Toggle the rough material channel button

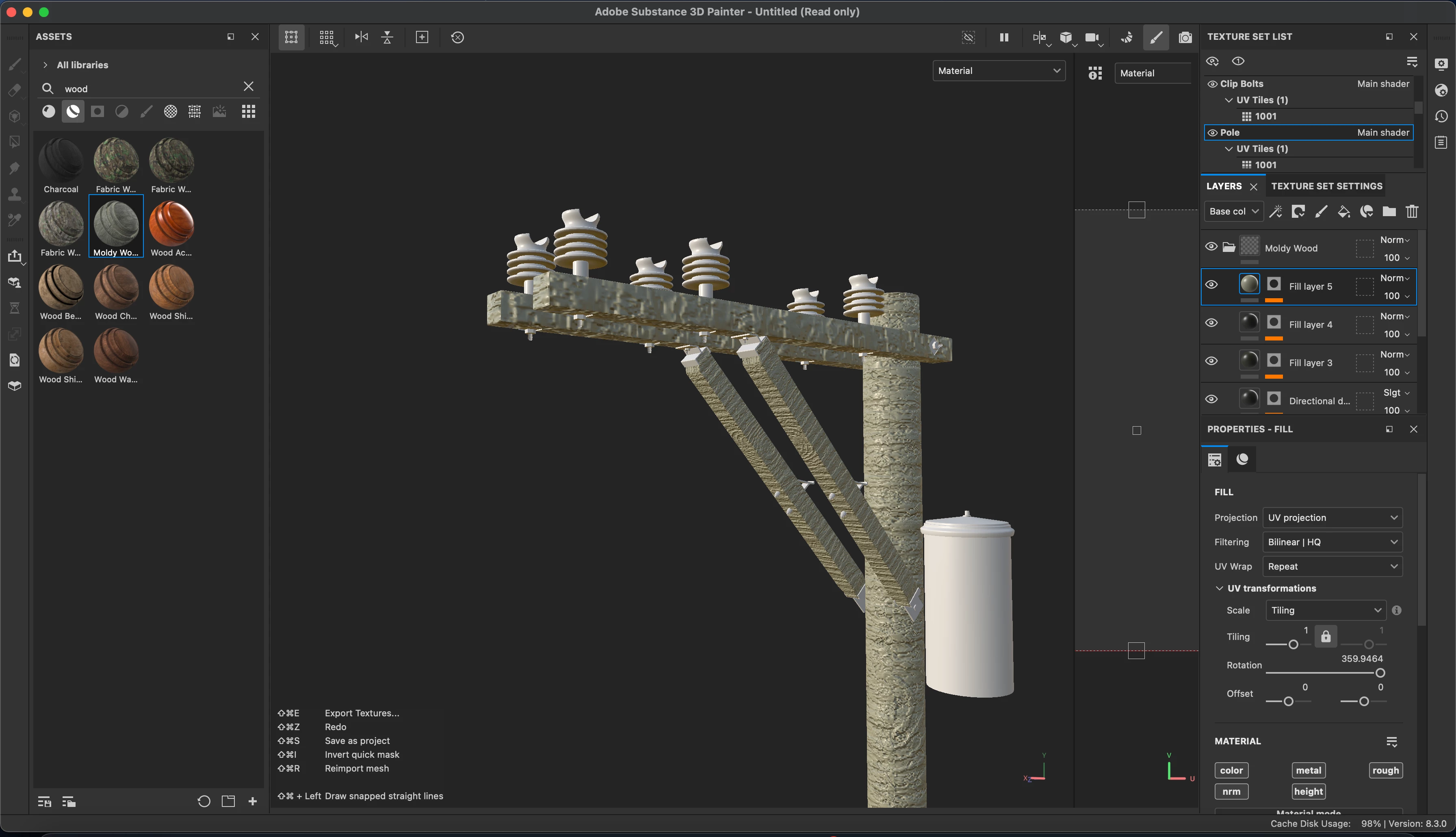tap(1385, 770)
